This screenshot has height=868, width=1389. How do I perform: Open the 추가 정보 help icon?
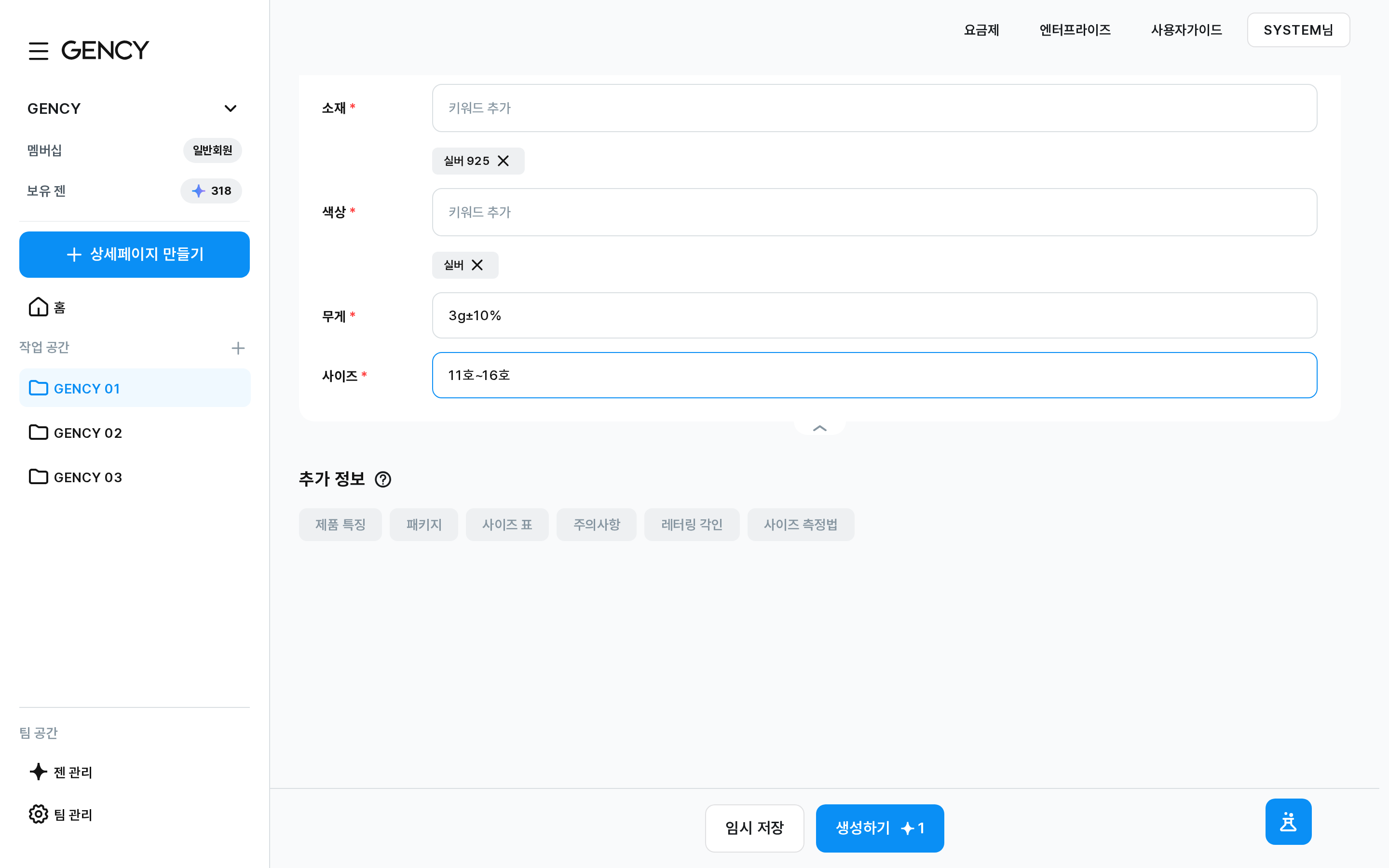click(383, 479)
